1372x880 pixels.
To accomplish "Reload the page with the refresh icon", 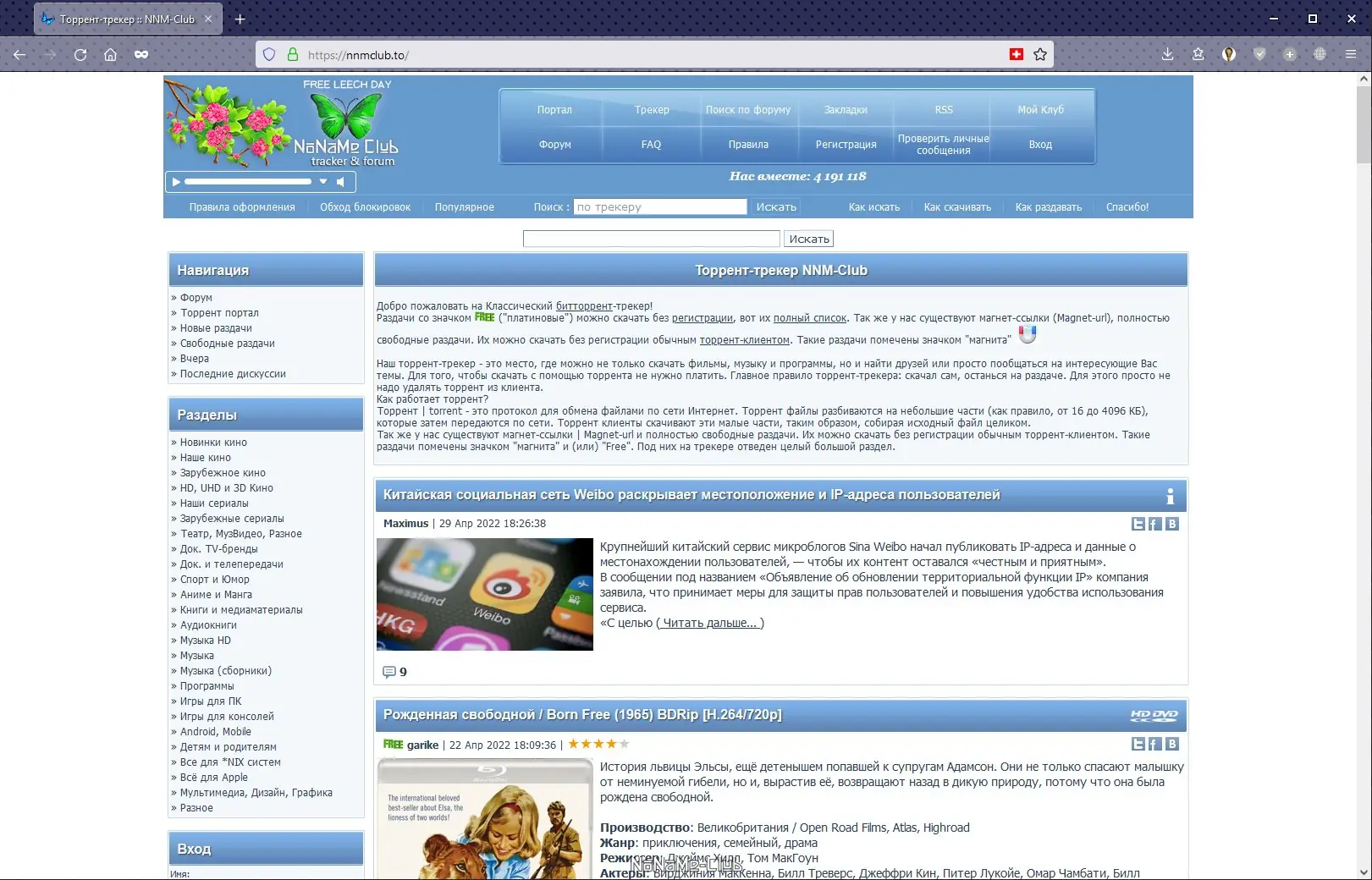I will [x=80, y=55].
